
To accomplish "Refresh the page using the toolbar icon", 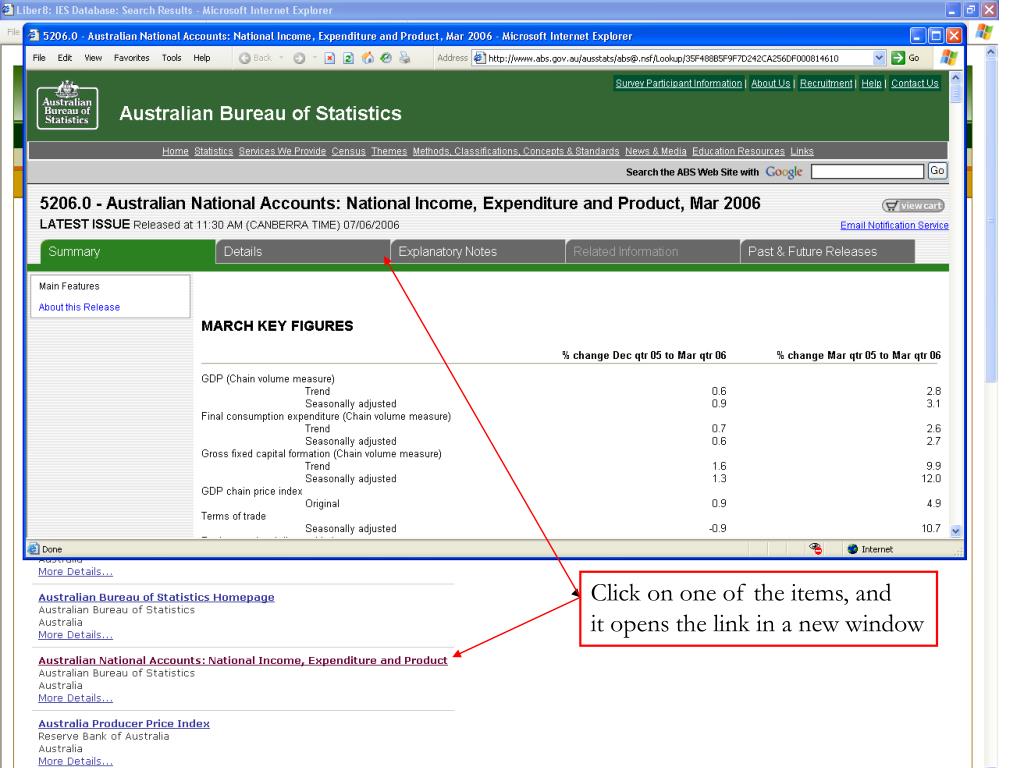I will click(x=349, y=58).
